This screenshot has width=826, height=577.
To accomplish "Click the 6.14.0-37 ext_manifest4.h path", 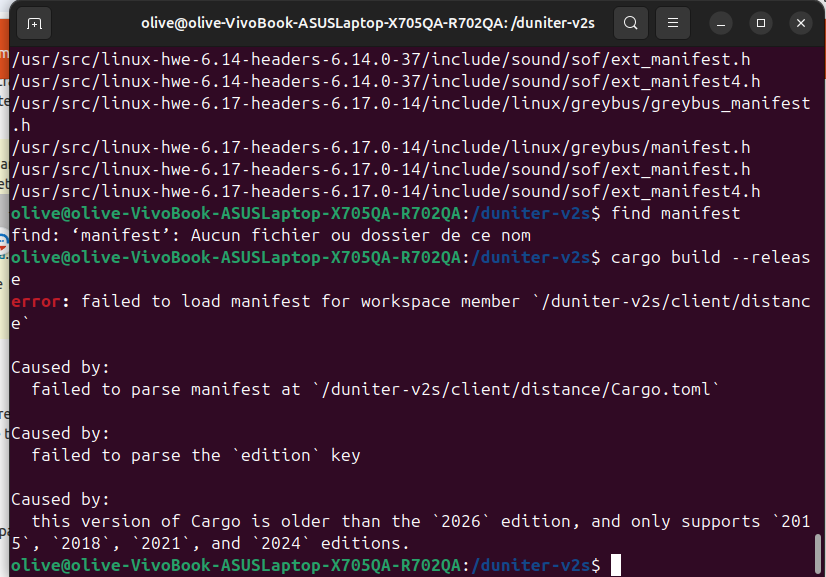I will pyautogui.click(x=385, y=82).
